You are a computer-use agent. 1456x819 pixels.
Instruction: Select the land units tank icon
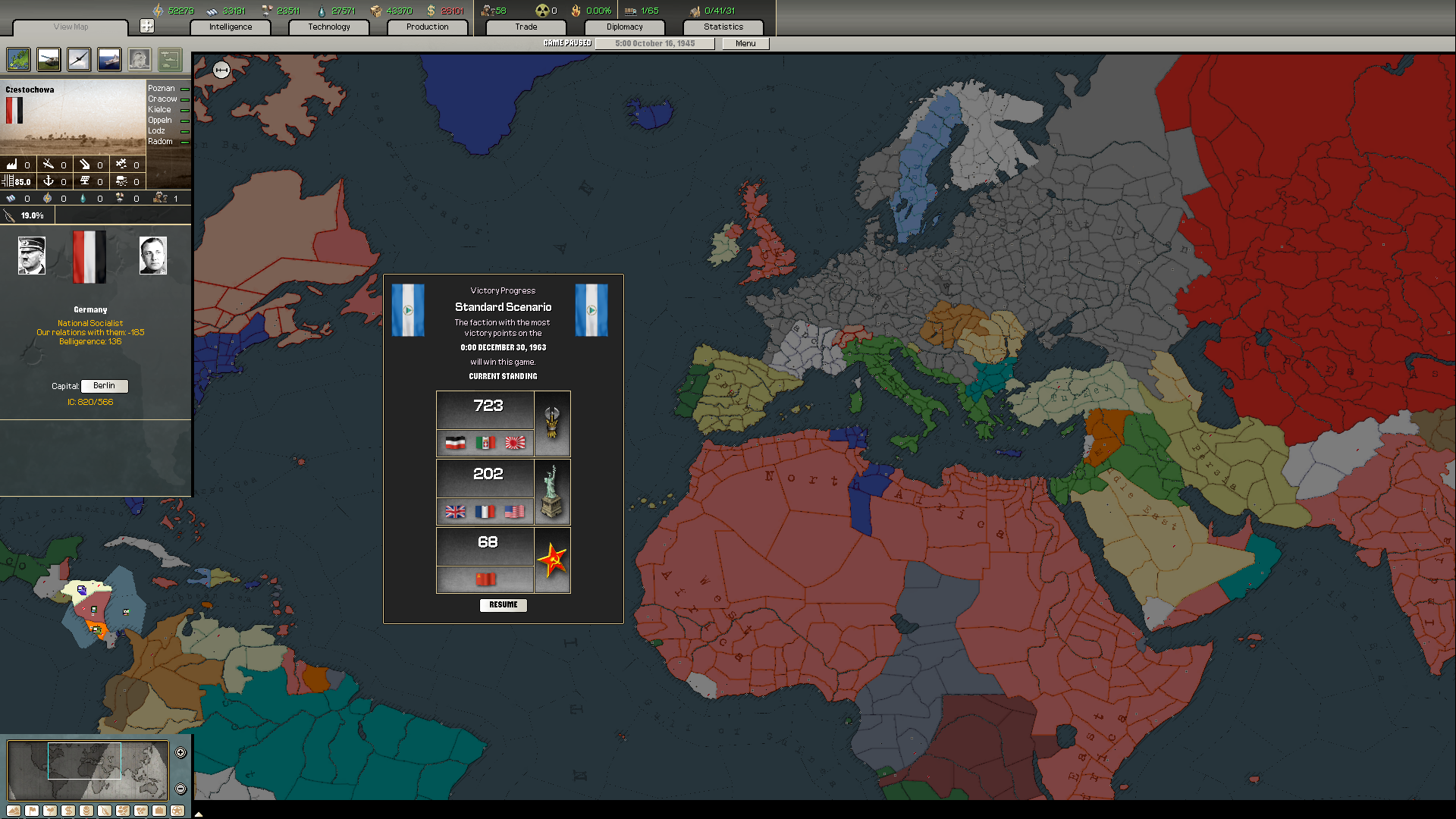(49, 59)
